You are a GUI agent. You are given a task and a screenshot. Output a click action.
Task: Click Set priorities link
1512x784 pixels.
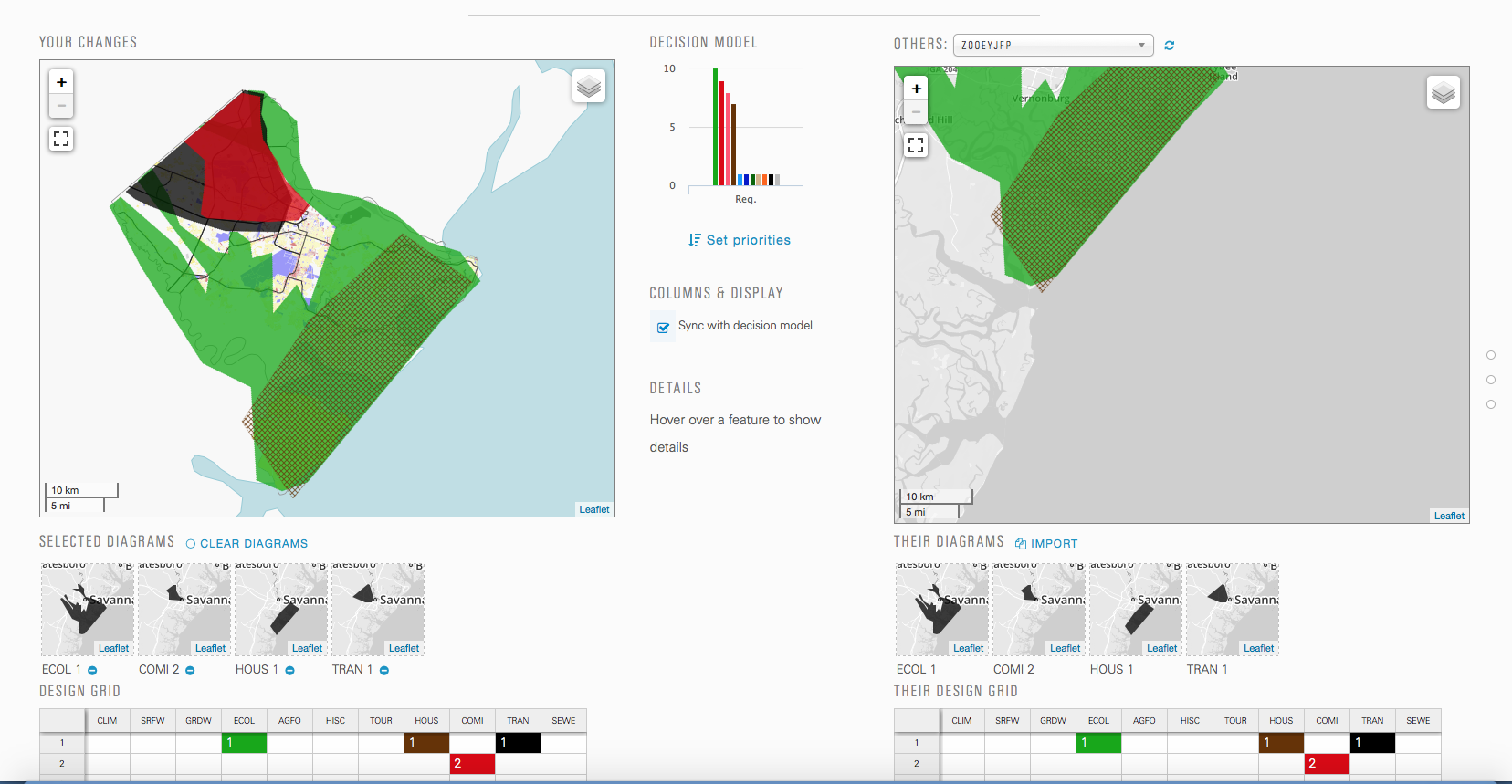coord(749,240)
